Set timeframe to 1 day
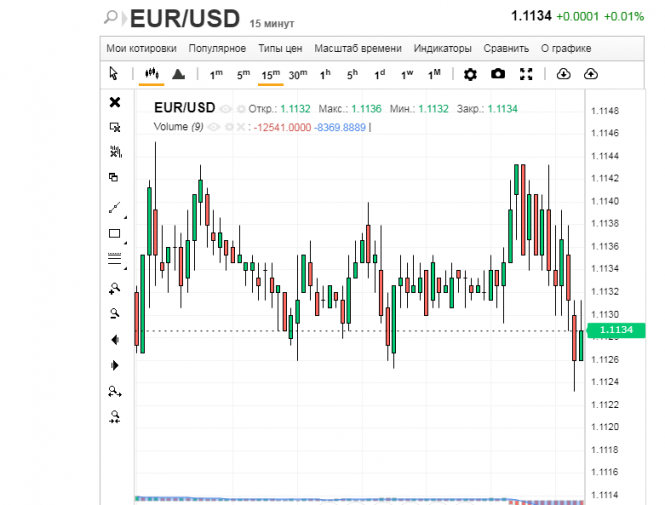Image resolution: width=665 pixels, height=505 pixels. click(380, 75)
